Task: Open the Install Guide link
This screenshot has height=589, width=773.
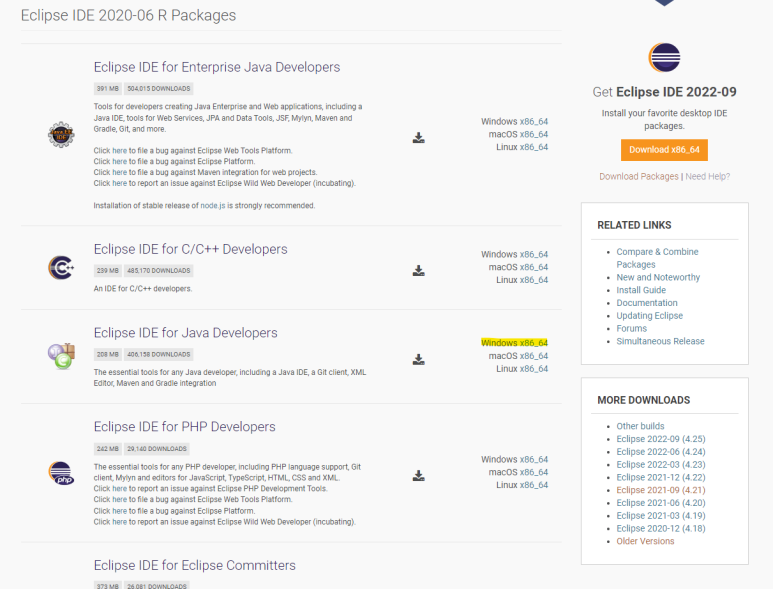Action: (641, 290)
